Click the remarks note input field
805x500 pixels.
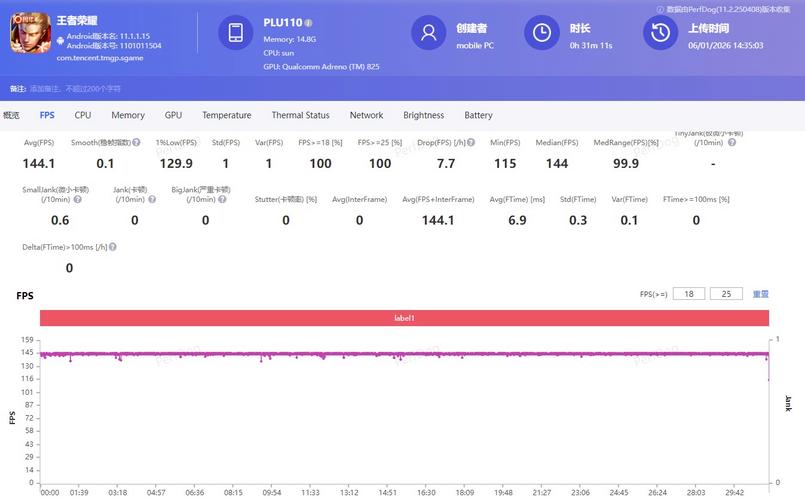click(75, 89)
